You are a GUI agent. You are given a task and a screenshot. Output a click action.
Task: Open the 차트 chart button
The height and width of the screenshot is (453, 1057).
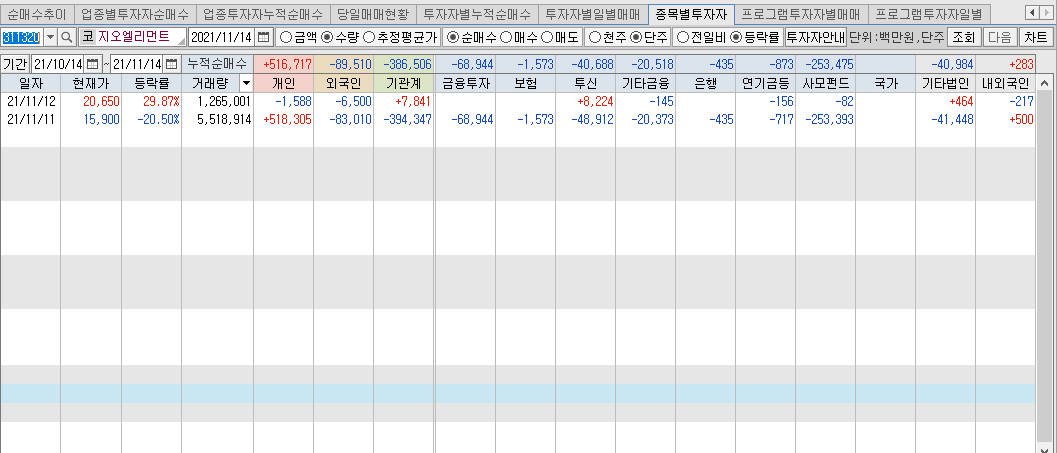(x=1035, y=37)
